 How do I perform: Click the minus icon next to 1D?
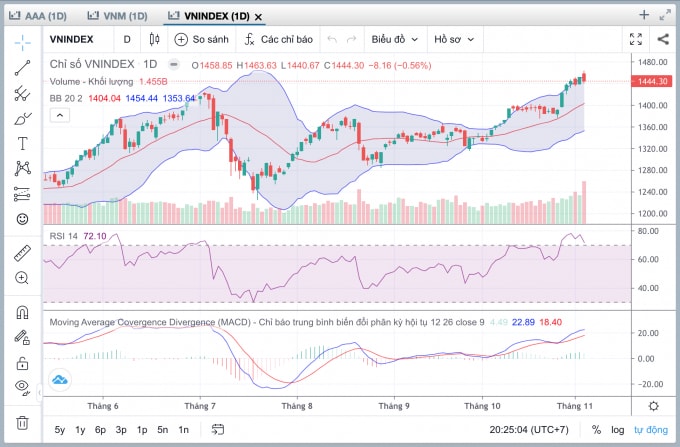coord(173,65)
